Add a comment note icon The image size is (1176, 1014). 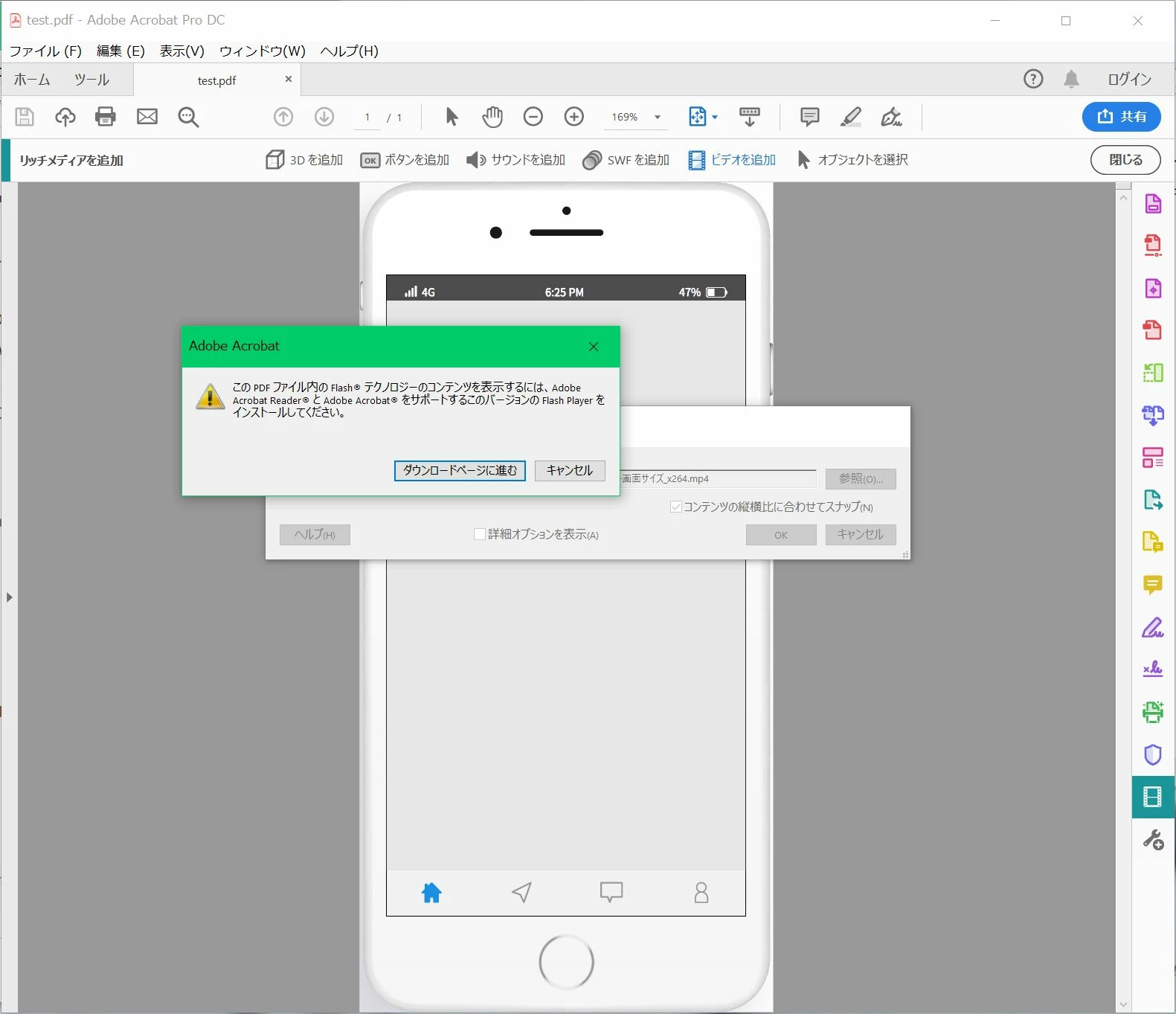[x=810, y=117]
